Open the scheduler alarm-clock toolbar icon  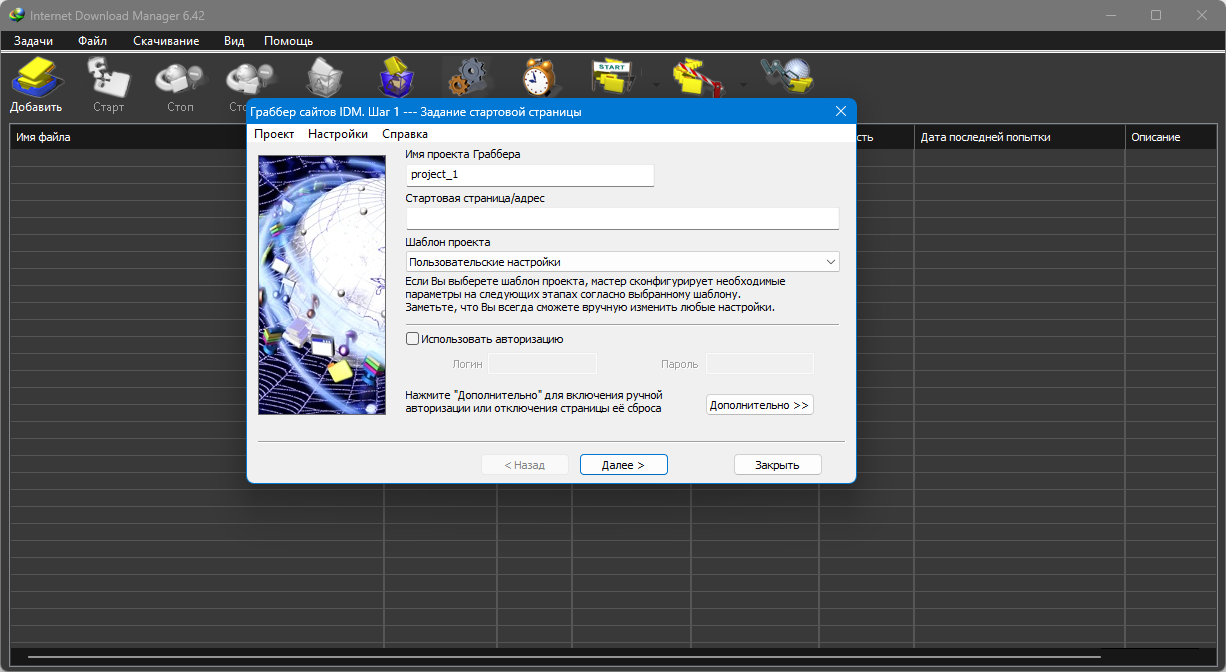pyautogui.click(x=540, y=78)
